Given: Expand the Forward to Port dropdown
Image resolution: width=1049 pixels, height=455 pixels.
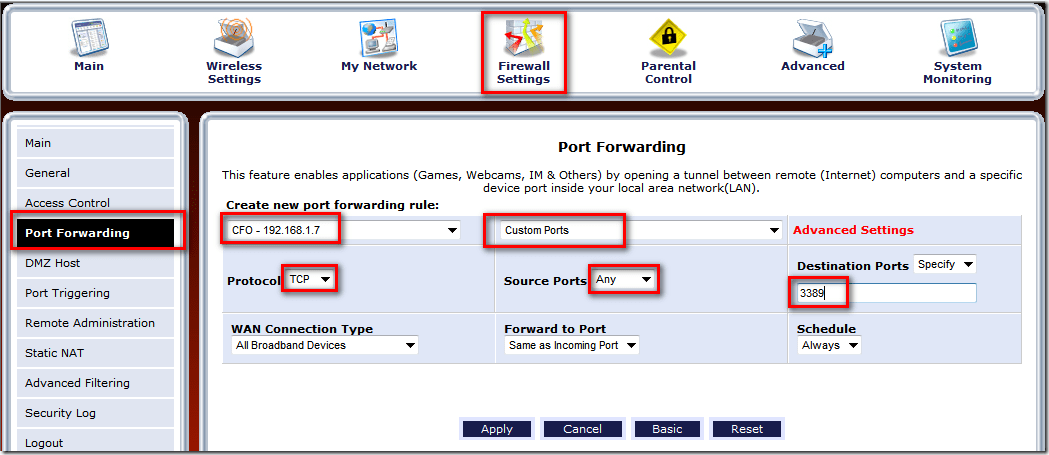Looking at the screenshot, I should 571,345.
